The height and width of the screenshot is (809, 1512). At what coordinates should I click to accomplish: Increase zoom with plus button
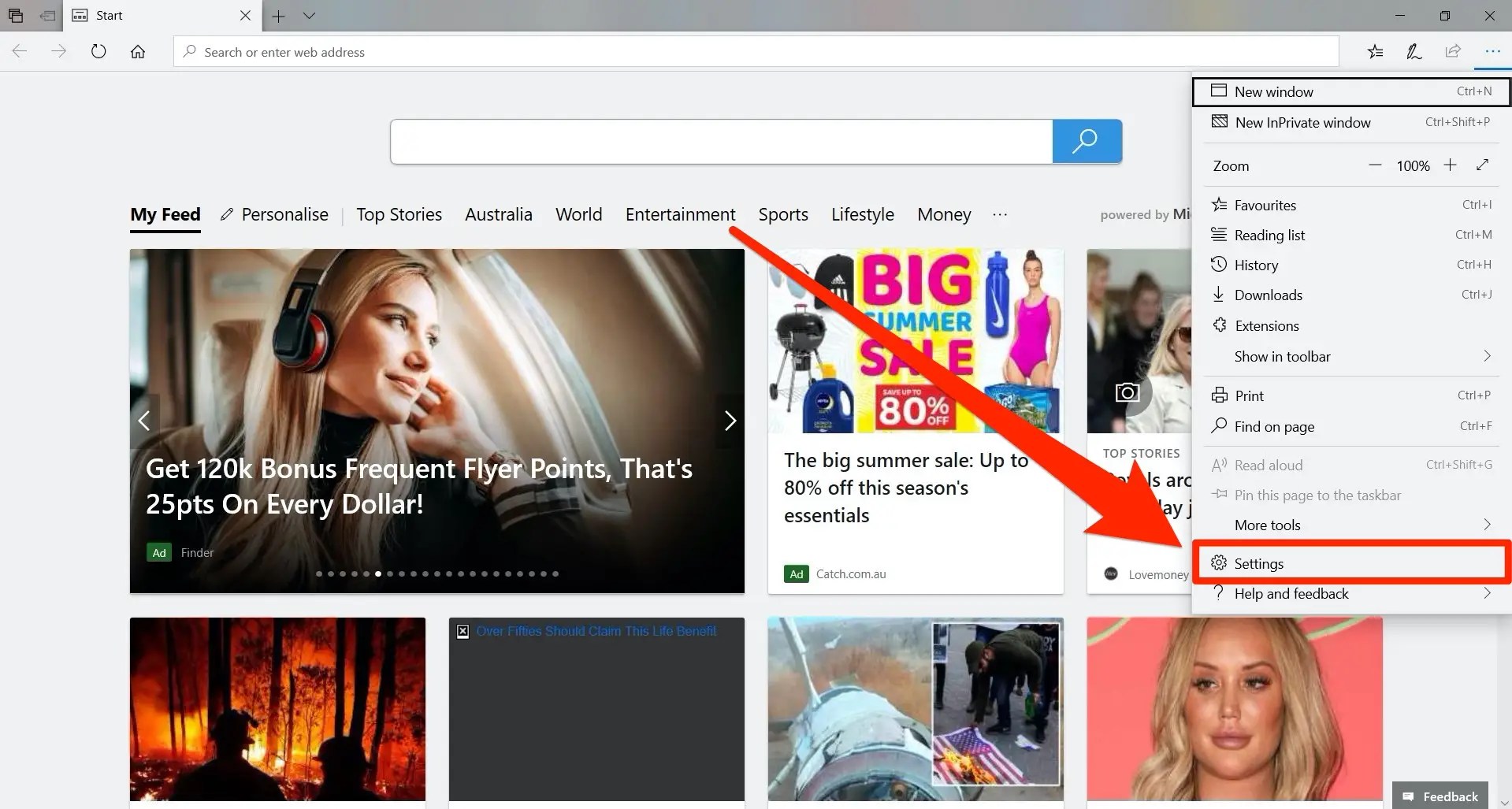(1450, 165)
